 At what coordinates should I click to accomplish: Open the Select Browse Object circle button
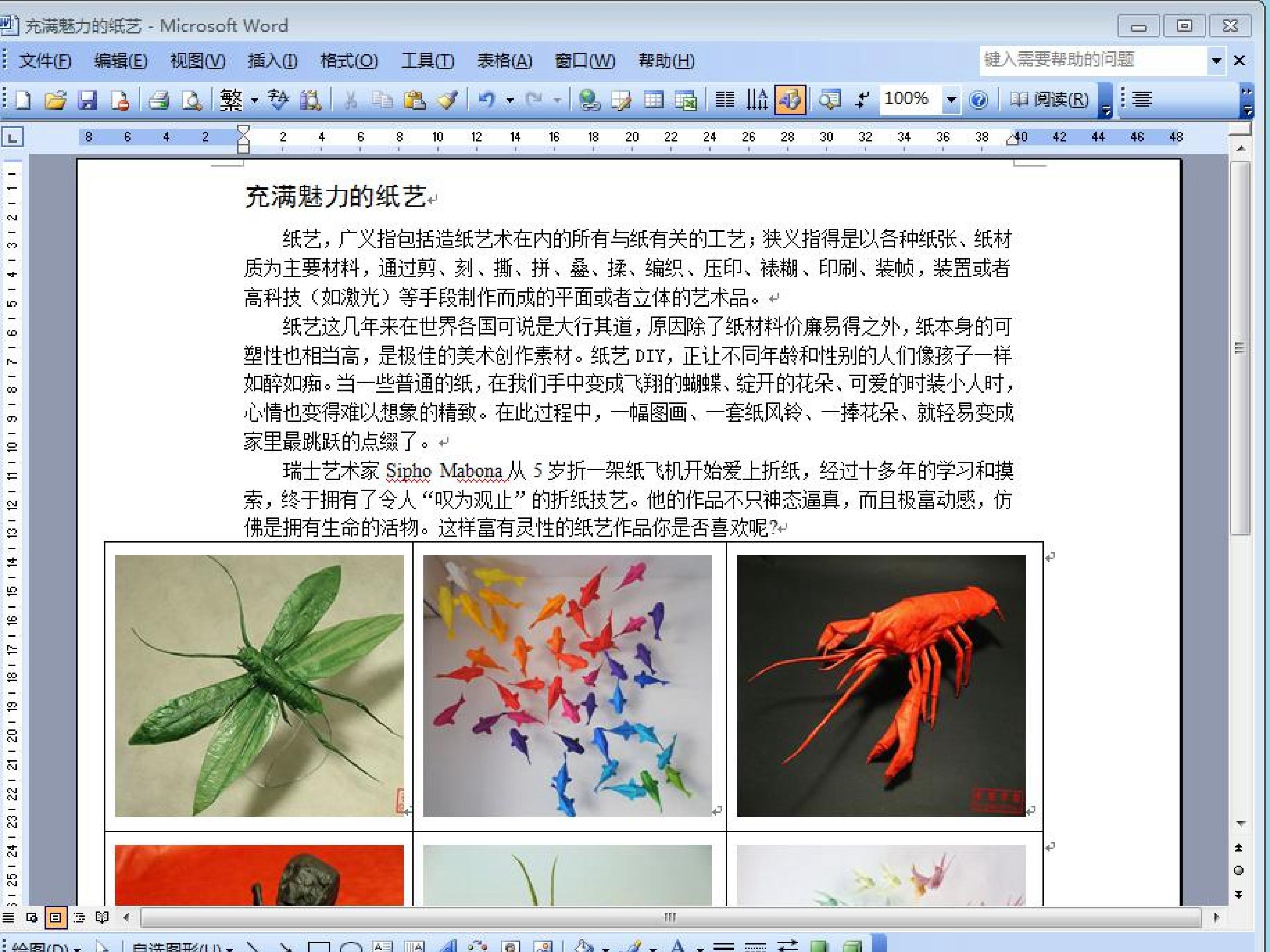1238,870
